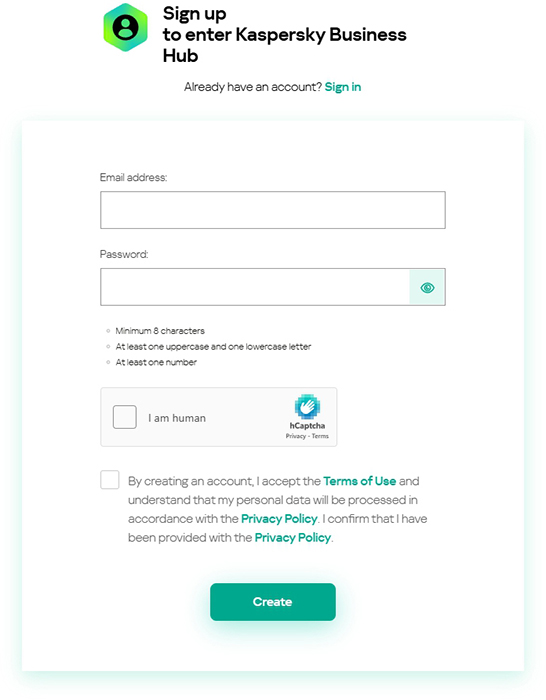The image size is (546, 700).
Task: Click the "Email address:" label
Action: [133, 177]
